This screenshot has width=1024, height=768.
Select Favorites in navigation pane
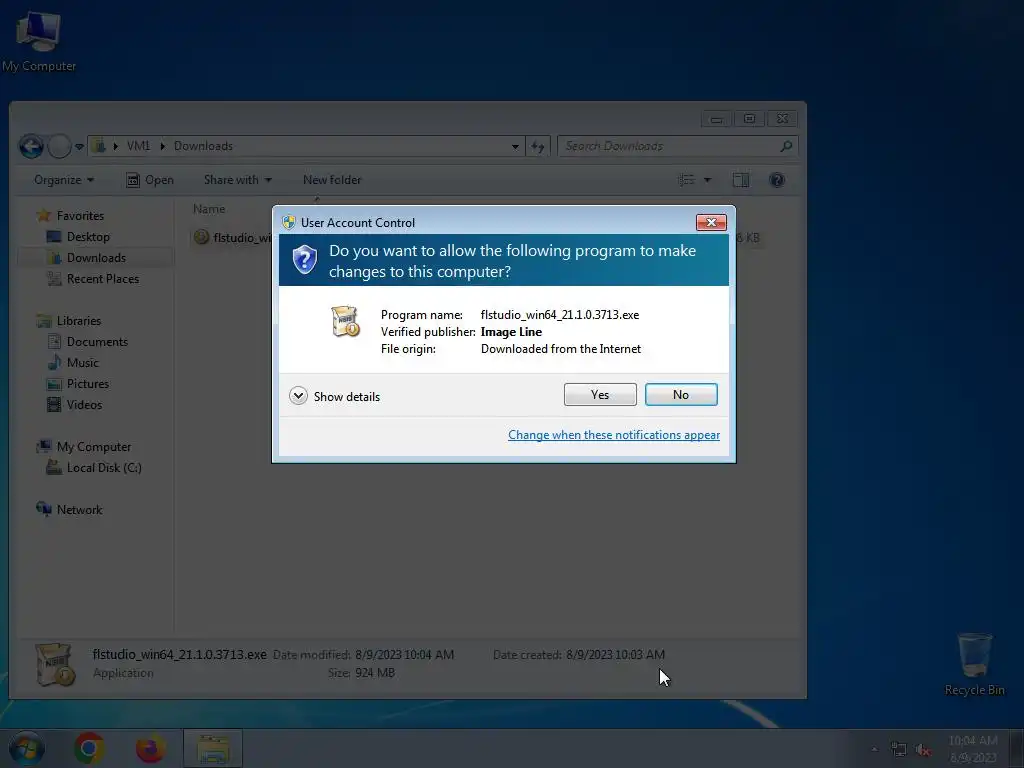pyautogui.click(x=80, y=216)
